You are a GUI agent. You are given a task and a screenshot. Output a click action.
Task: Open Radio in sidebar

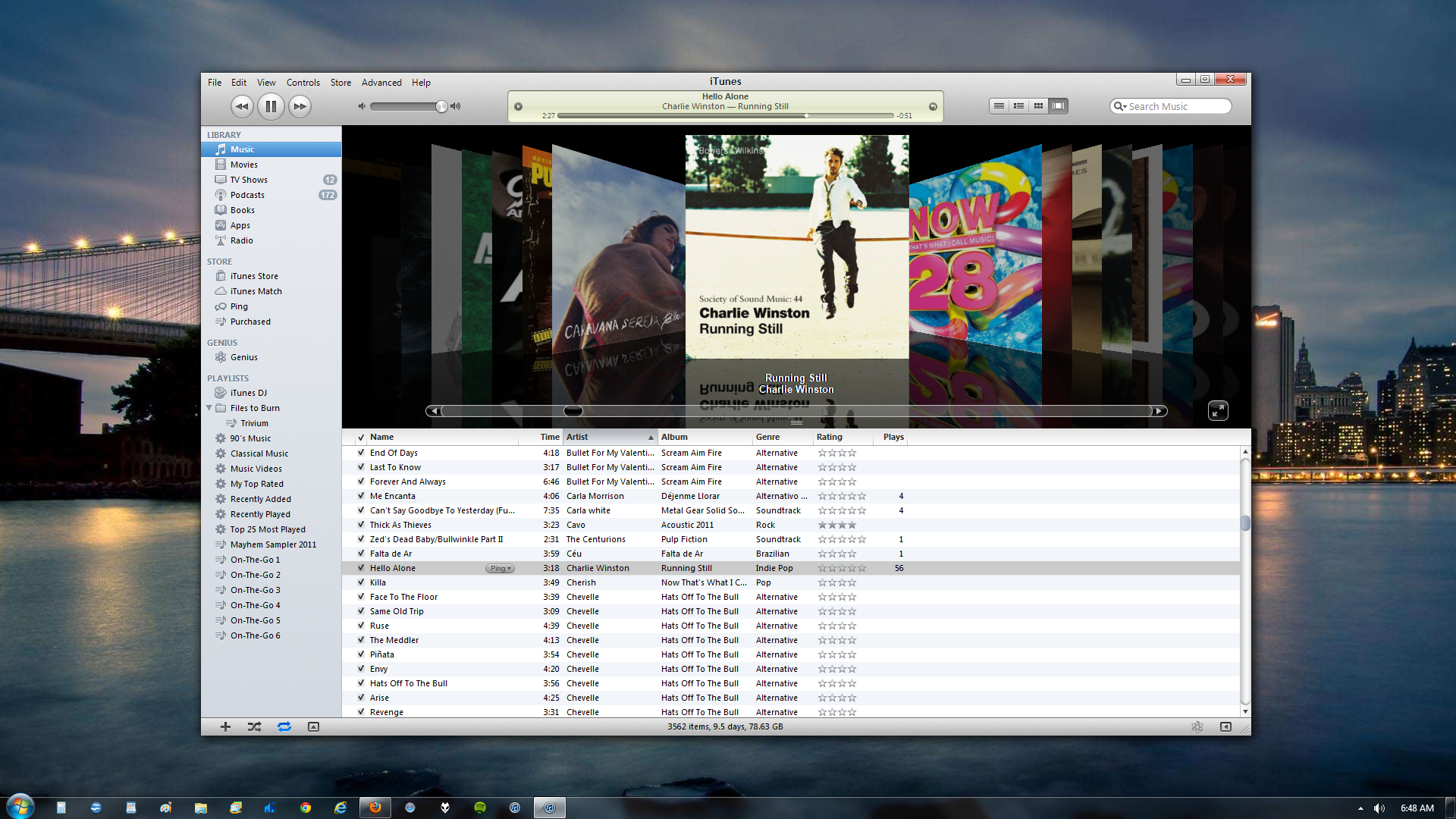[242, 240]
